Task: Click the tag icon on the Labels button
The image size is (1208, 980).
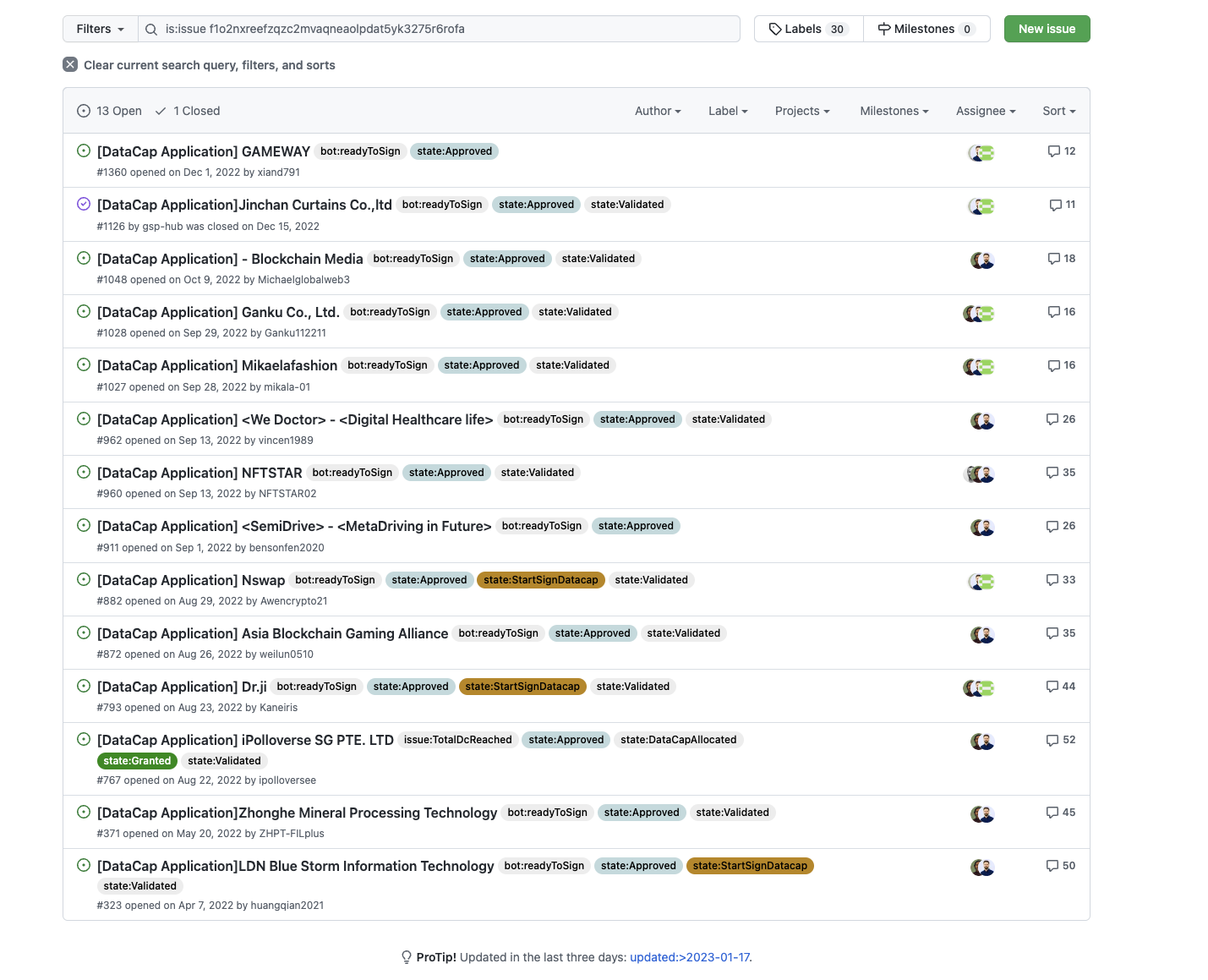Action: coord(775,28)
